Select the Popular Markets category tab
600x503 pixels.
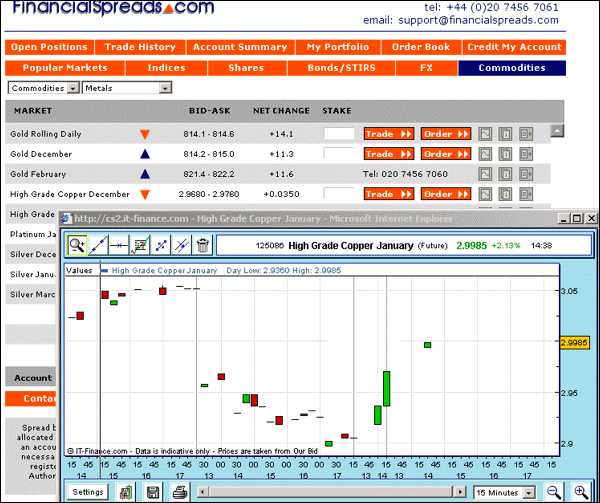pos(65,68)
